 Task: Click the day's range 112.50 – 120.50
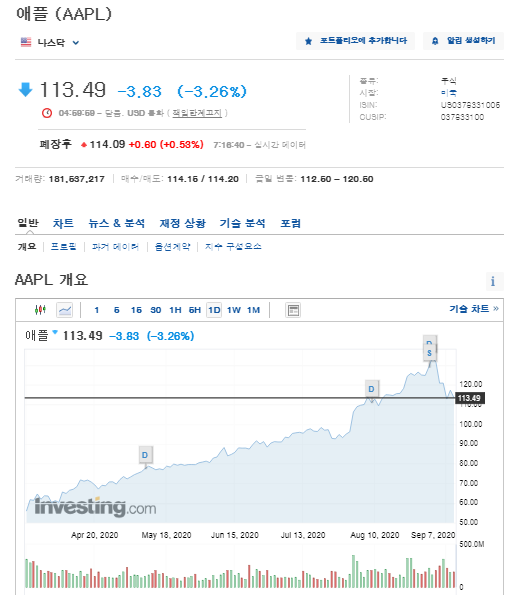click(x=337, y=179)
